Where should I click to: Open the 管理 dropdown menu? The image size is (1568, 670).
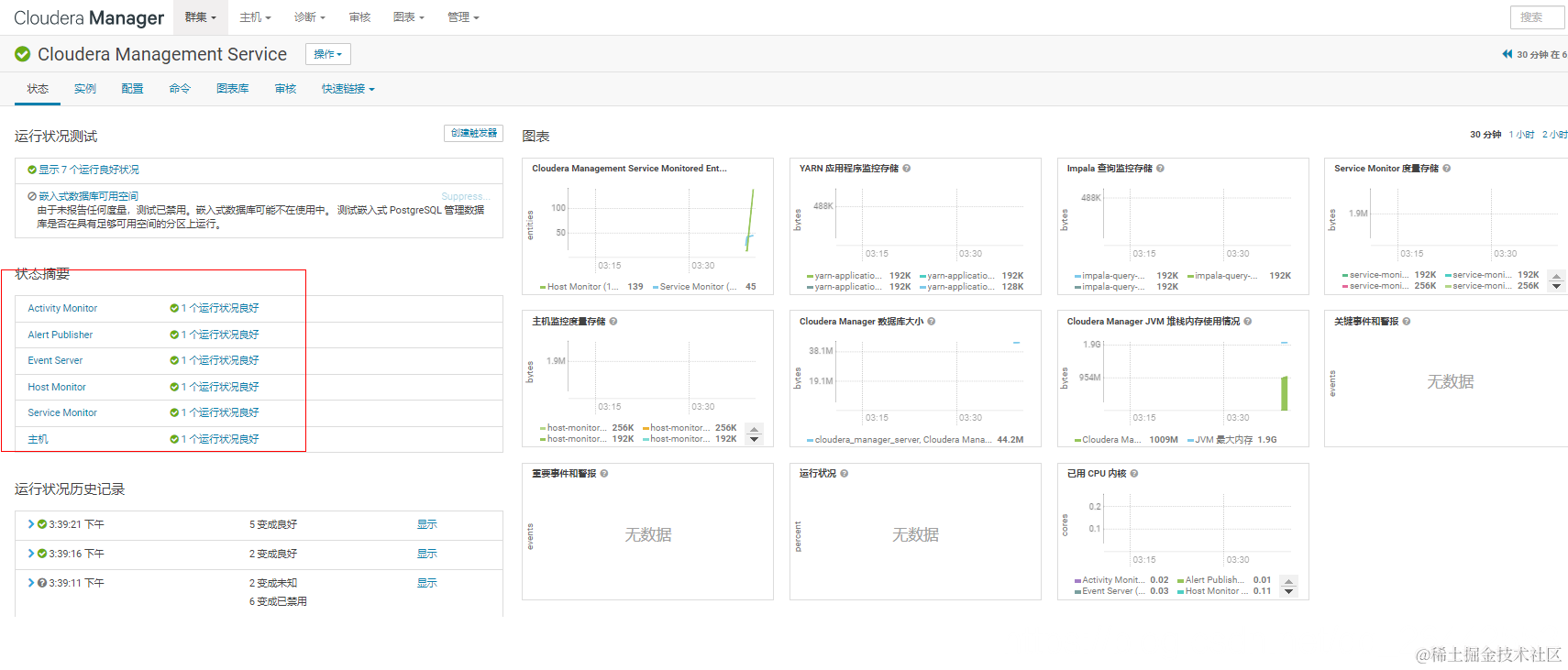463,17
